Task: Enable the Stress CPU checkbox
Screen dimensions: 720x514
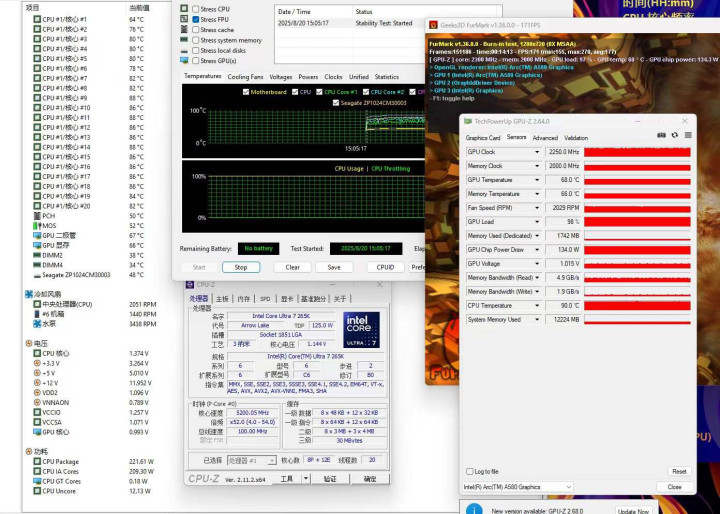Action: point(196,9)
